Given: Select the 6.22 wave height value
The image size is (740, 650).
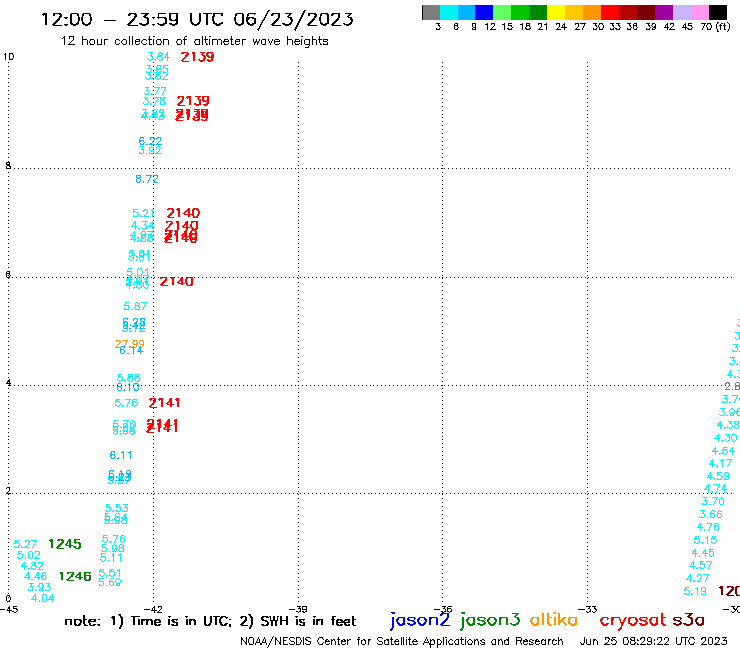Looking at the screenshot, I should click(150, 141).
